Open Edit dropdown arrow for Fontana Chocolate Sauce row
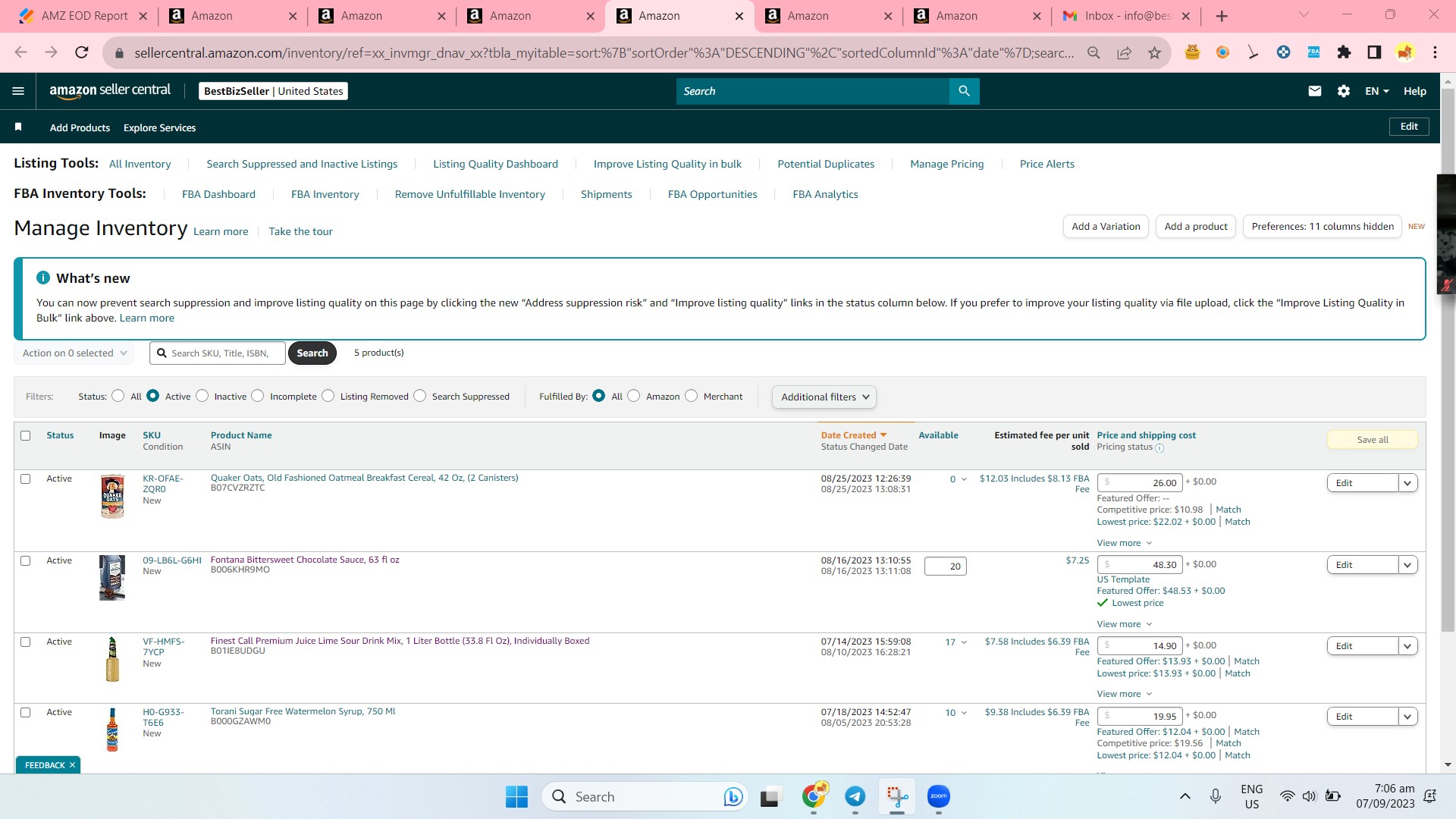 [x=1407, y=565]
